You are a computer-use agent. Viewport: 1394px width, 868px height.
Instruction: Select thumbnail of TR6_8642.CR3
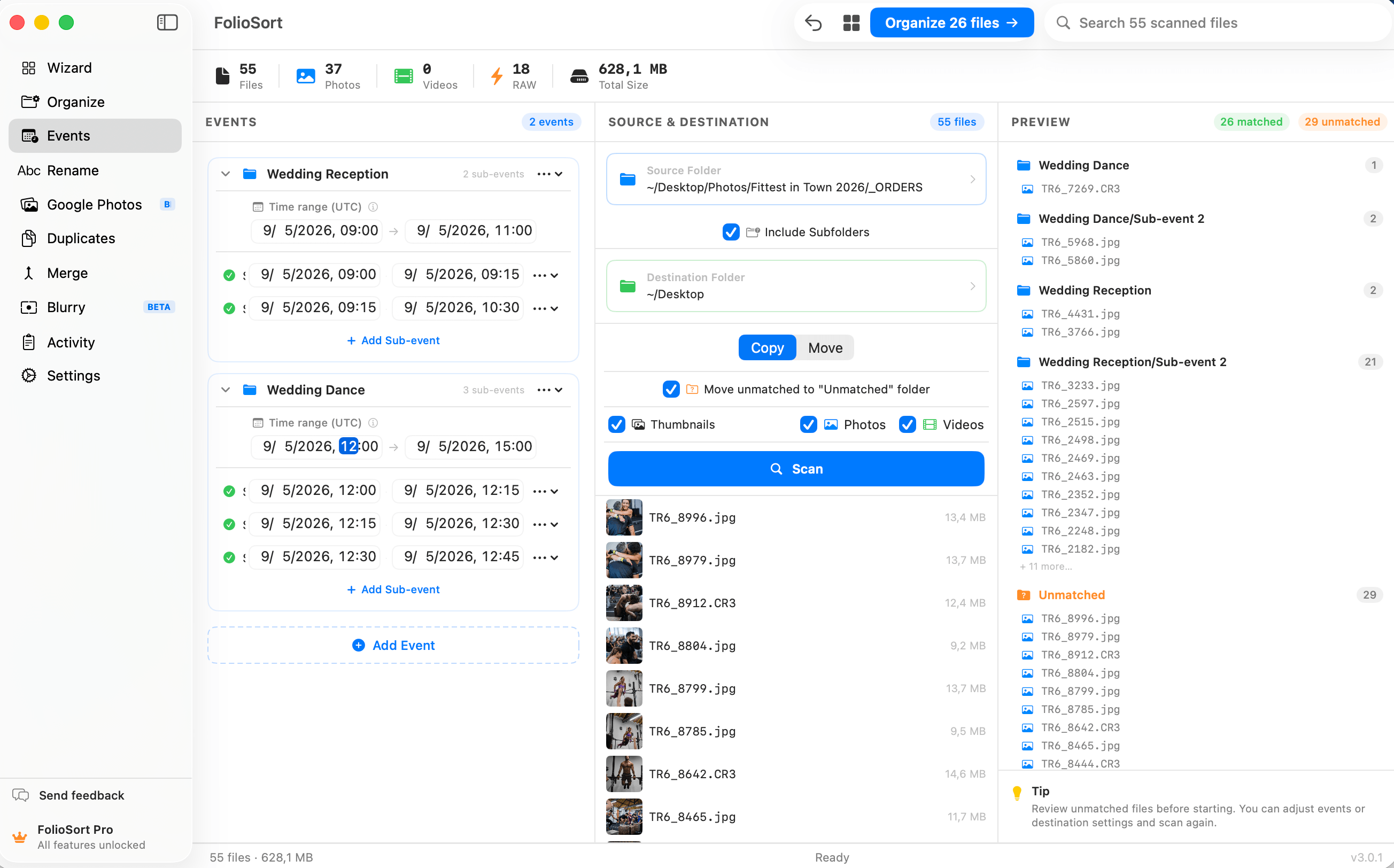point(624,774)
